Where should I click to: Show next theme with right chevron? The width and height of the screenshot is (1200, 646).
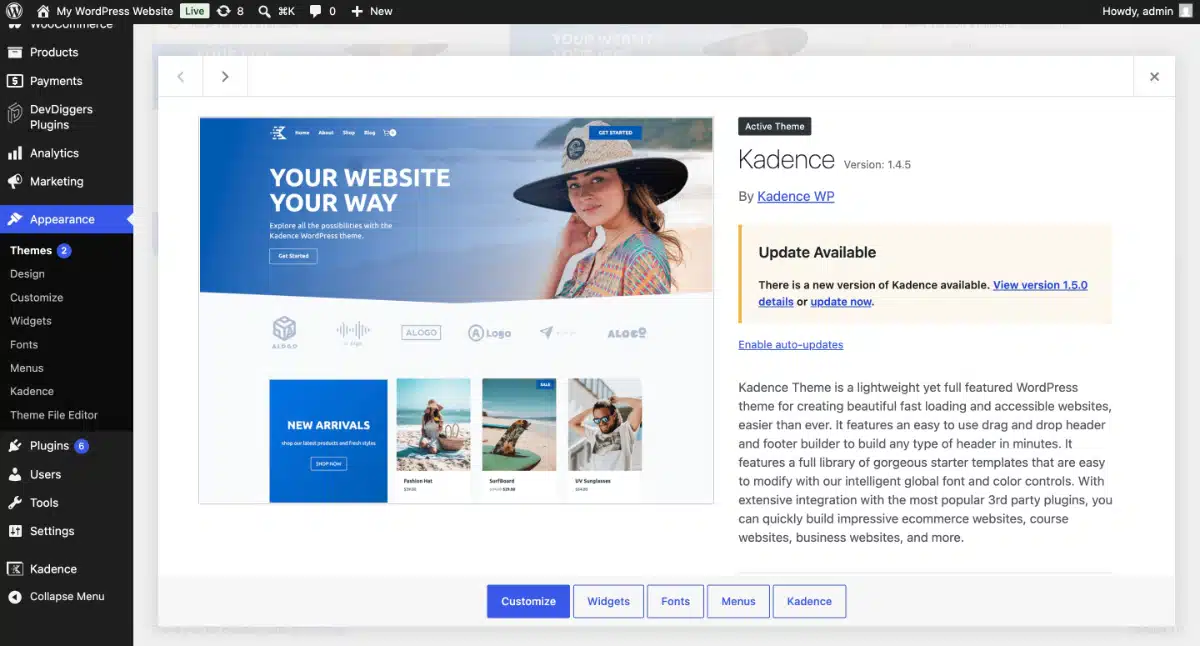225,76
